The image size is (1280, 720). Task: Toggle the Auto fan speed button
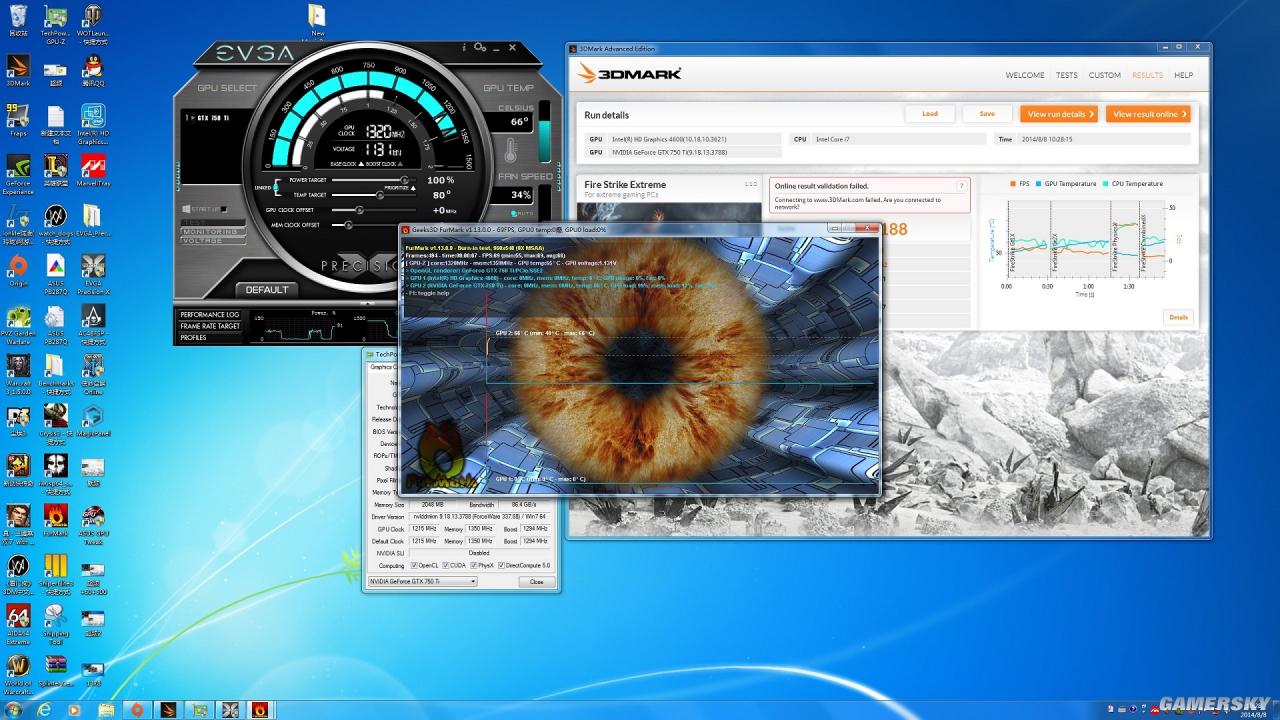[521, 212]
